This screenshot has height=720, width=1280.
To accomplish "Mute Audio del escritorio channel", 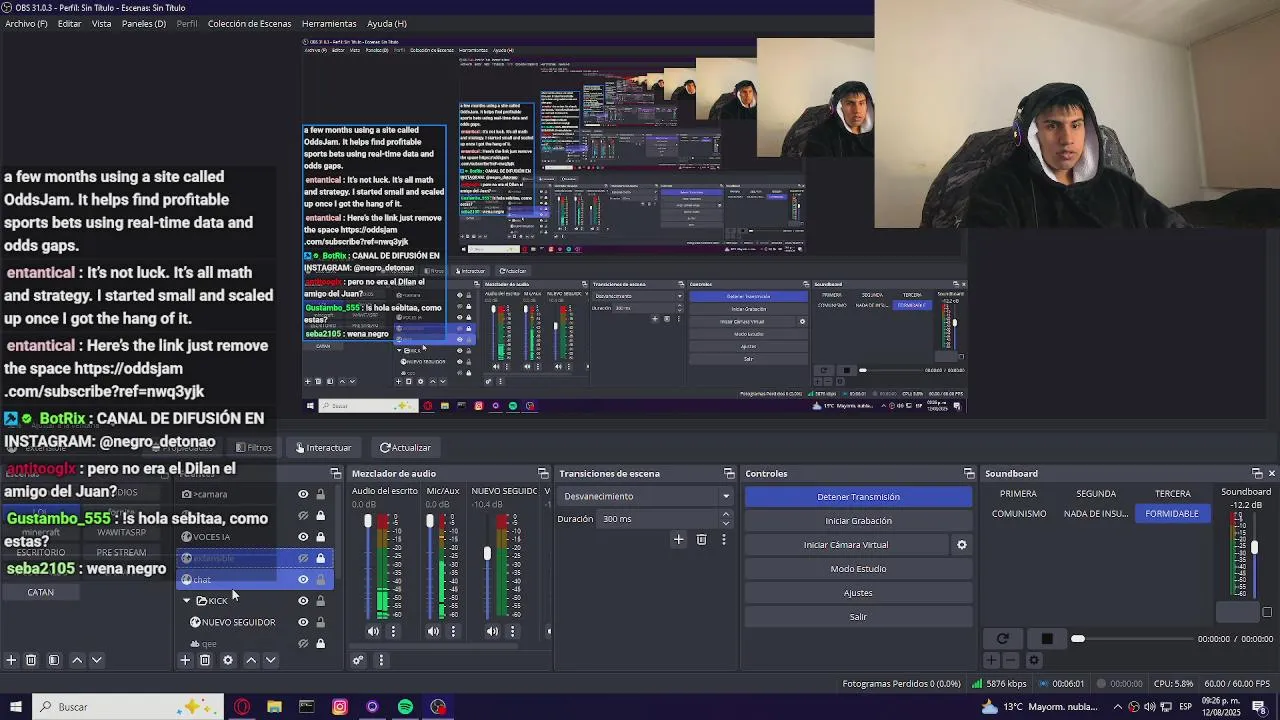I will [x=373, y=631].
